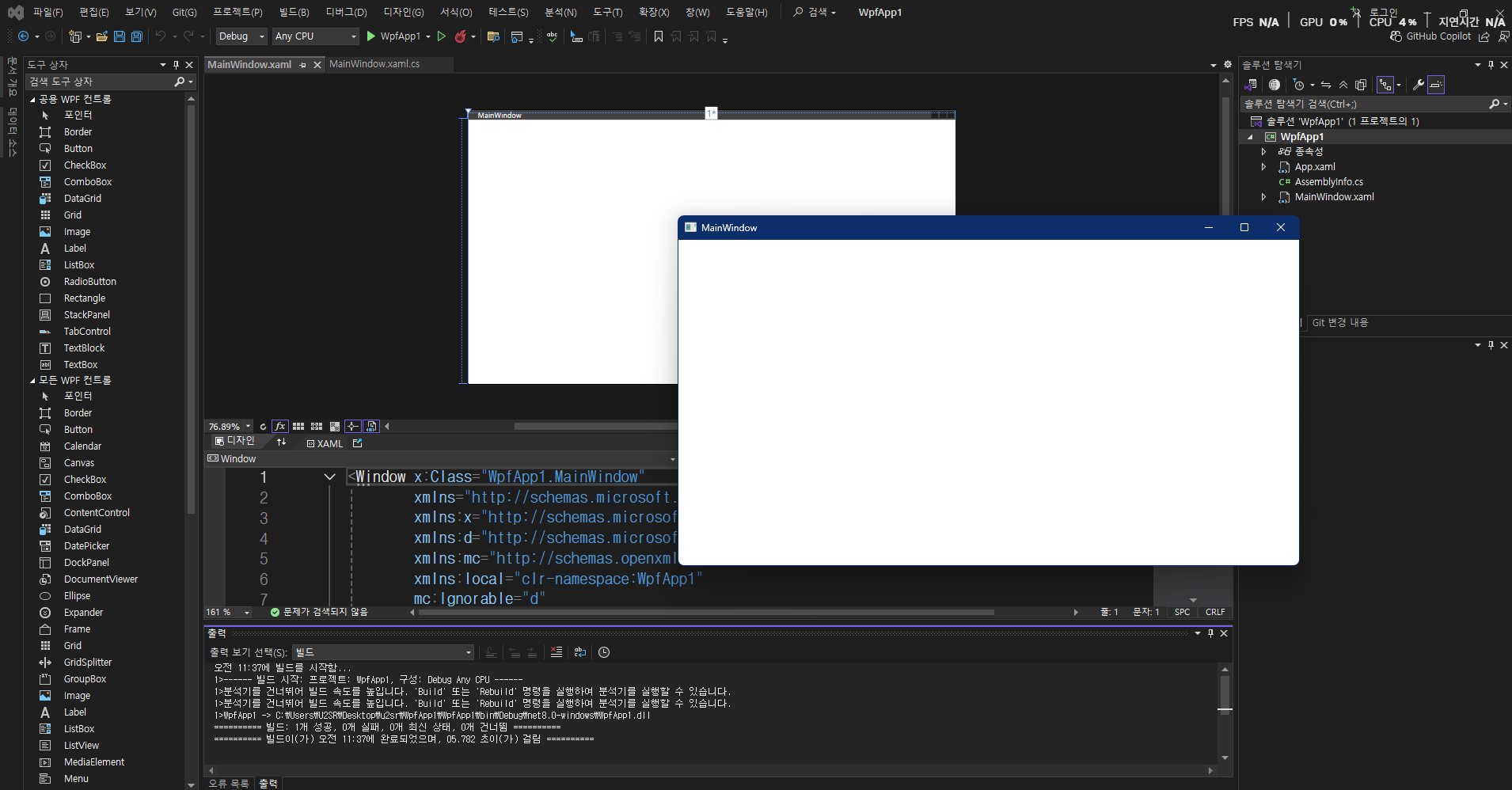The height and width of the screenshot is (790, 1512).
Task: Select the XAML pane tab
Action: point(325,443)
